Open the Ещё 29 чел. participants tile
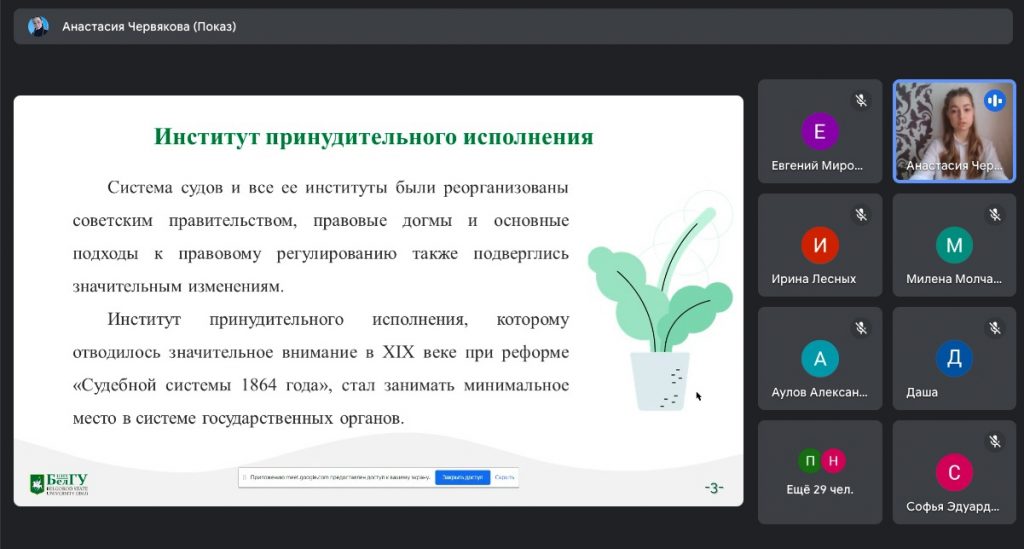The height and width of the screenshot is (549, 1024). pos(820,472)
